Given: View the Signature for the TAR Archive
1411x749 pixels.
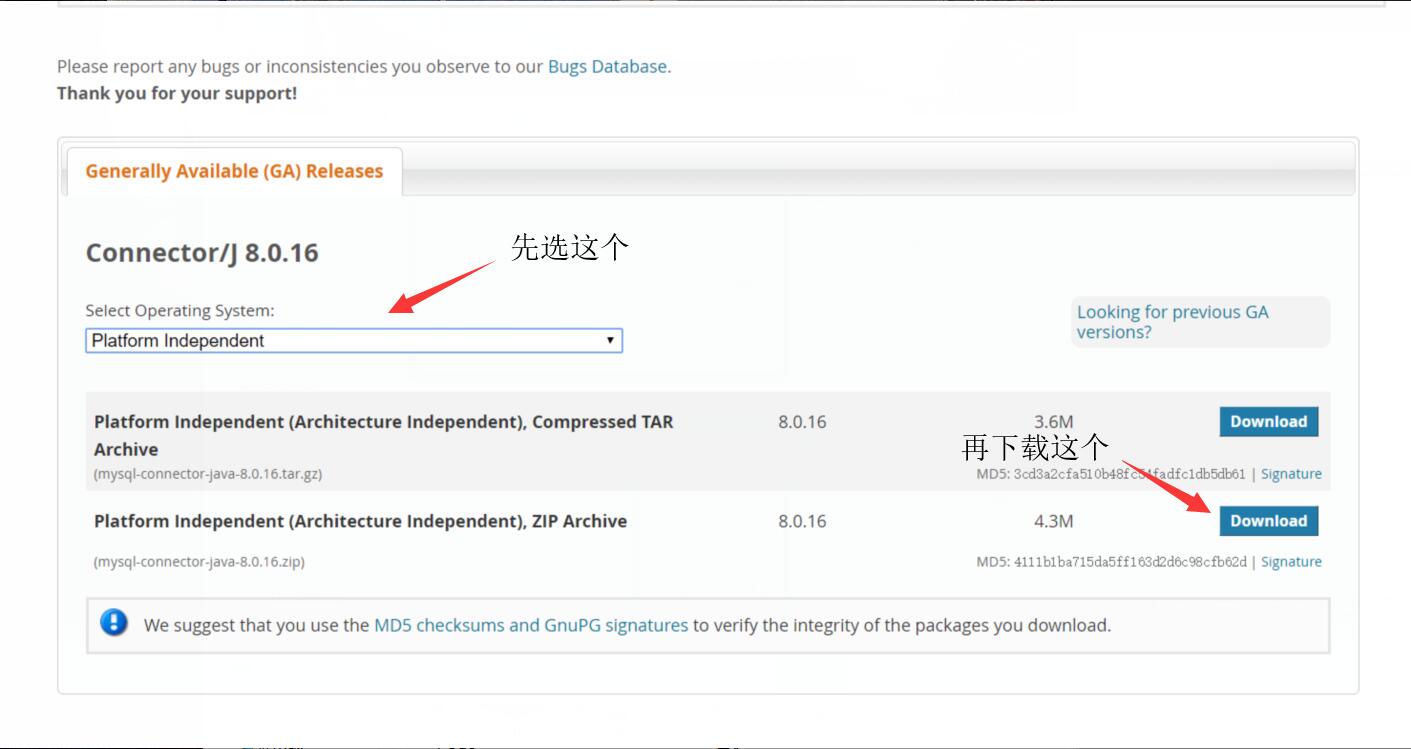Looking at the screenshot, I should [x=1291, y=473].
